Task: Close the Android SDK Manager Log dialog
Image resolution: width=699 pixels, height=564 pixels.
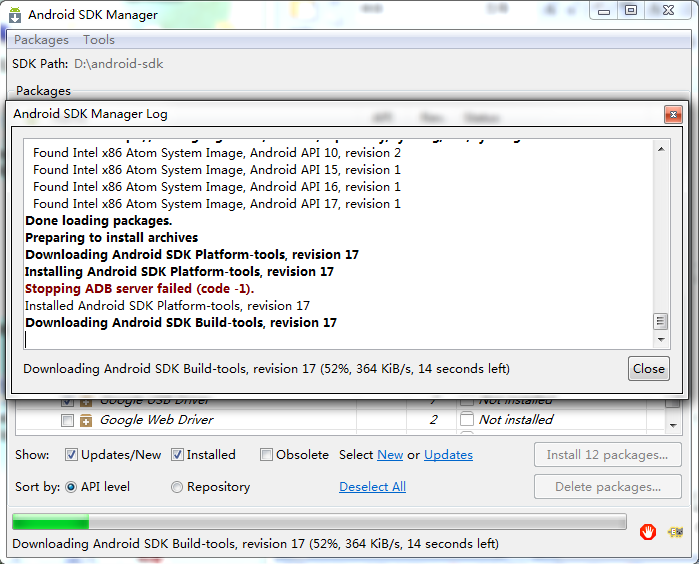Action: pos(673,115)
